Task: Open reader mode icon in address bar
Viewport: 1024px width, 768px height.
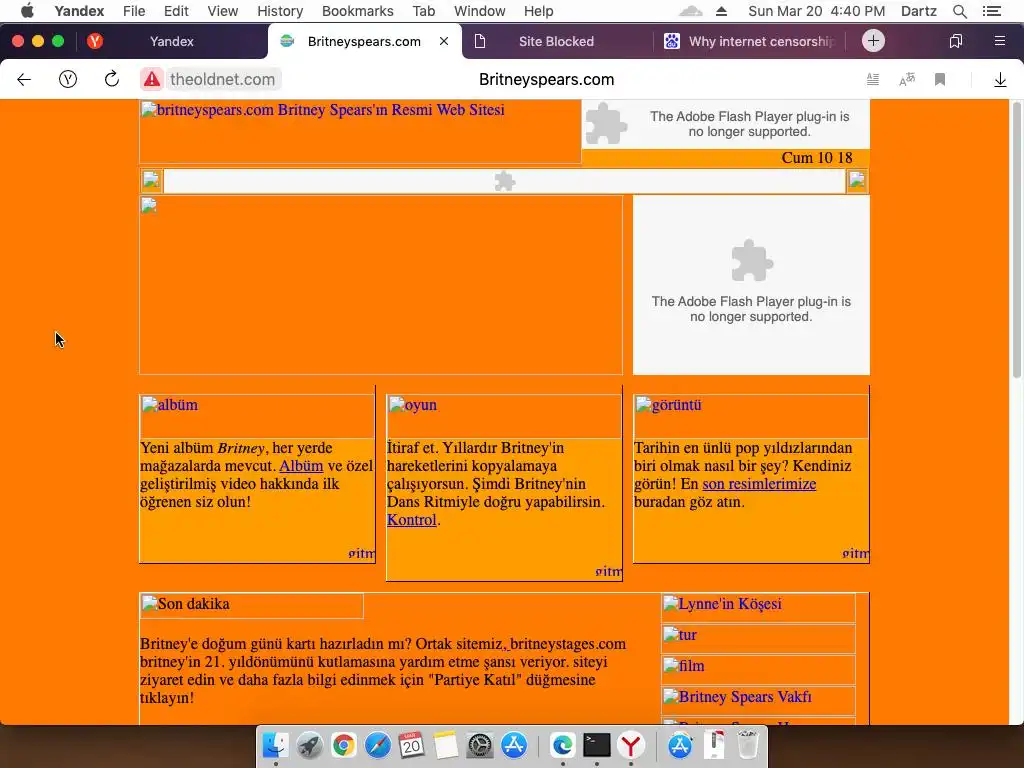Action: coord(872,80)
